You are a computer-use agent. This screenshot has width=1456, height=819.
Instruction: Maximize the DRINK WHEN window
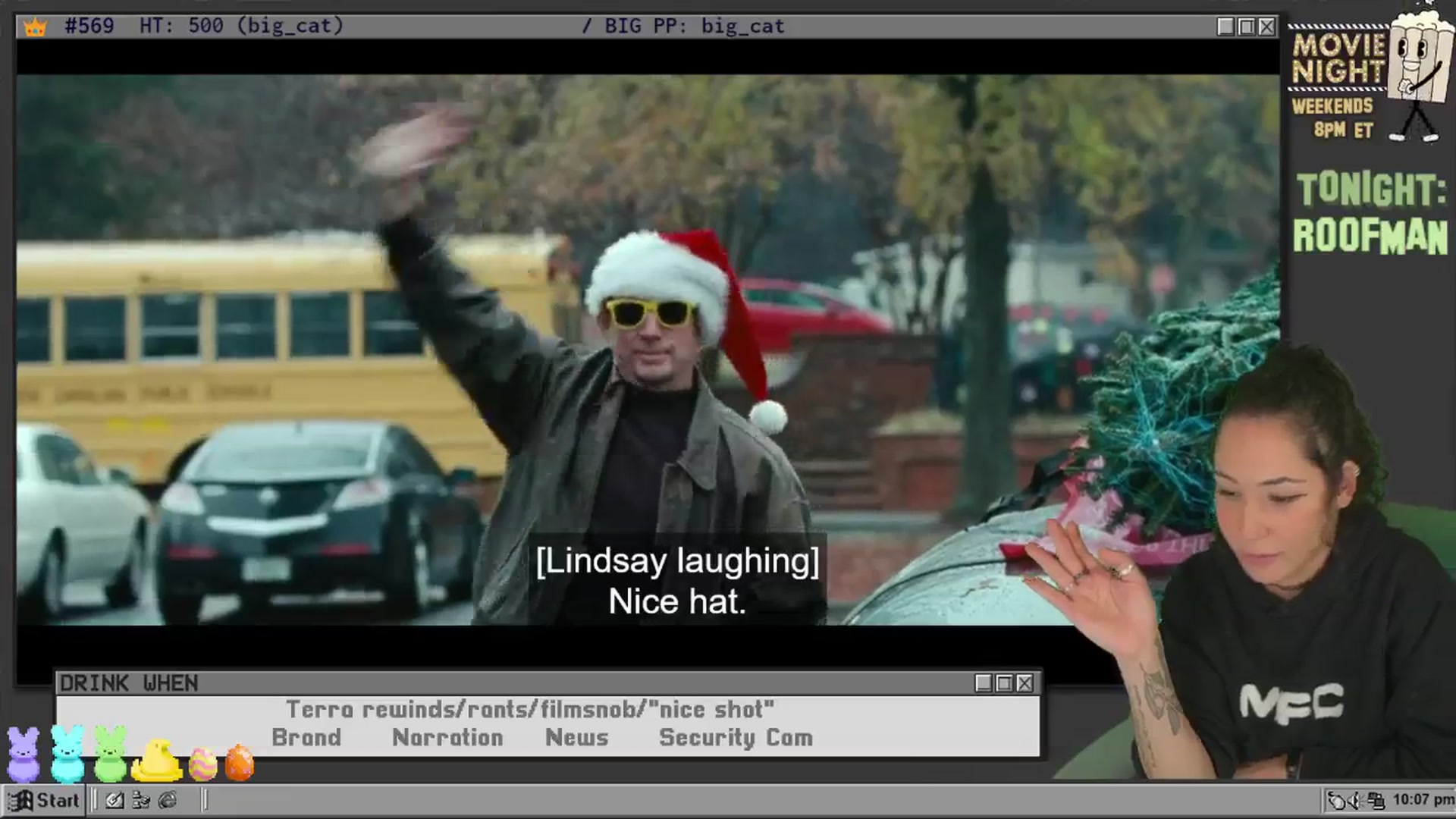[x=1004, y=683]
